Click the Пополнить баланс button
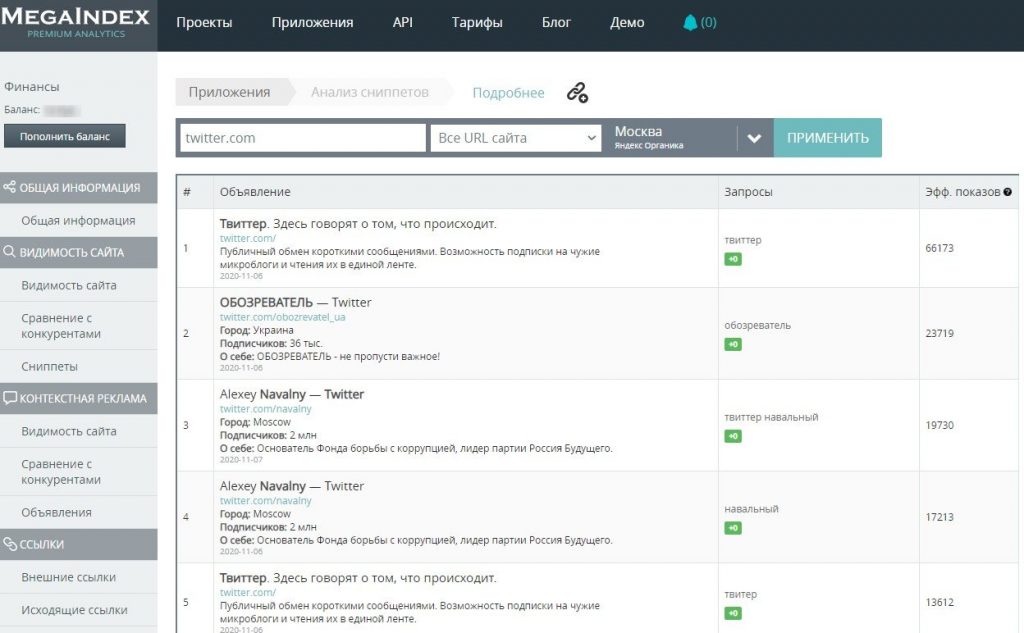This screenshot has height=633, width=1024. pos(65,136)
